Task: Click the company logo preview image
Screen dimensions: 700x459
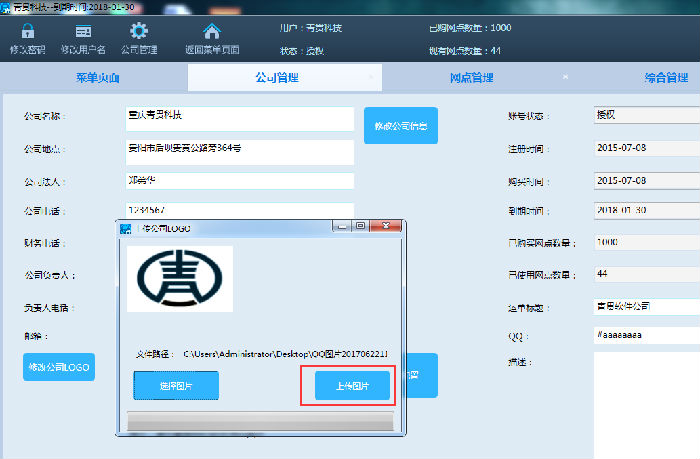Action: click(179, 279)
